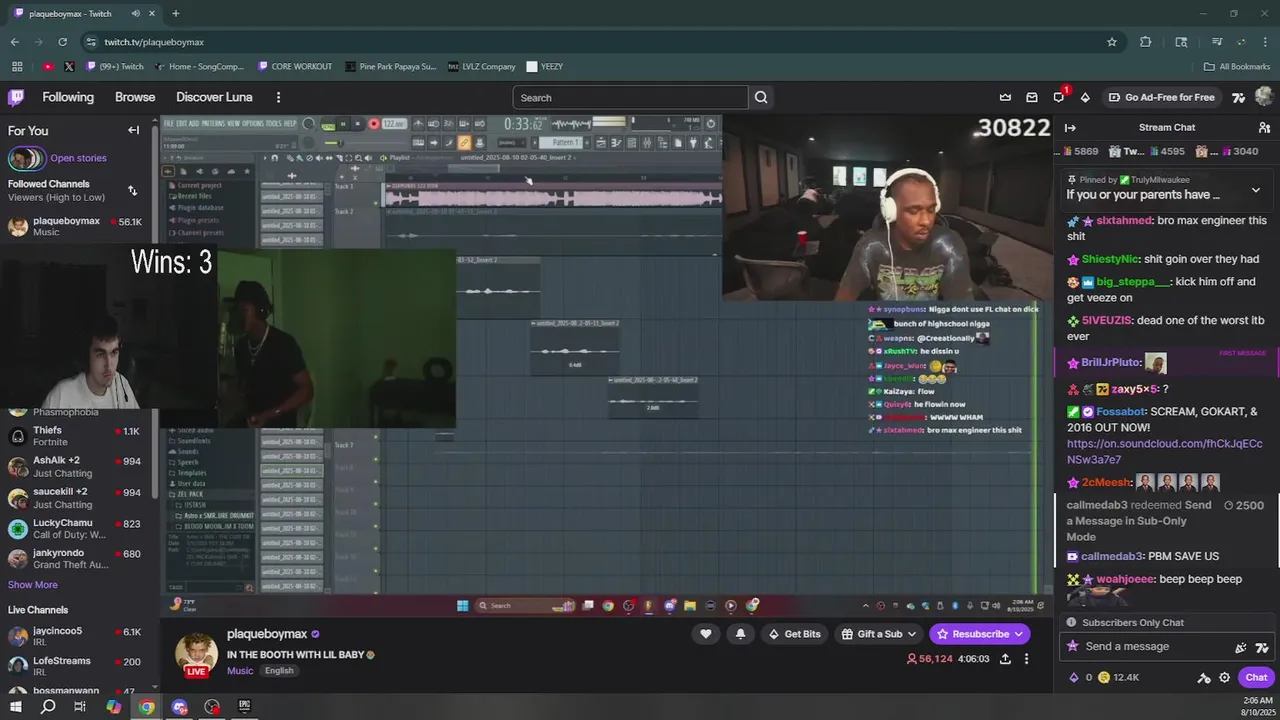Open Chrome main menu dots
Screen dimensions: 1280x720
(1264, 42)
